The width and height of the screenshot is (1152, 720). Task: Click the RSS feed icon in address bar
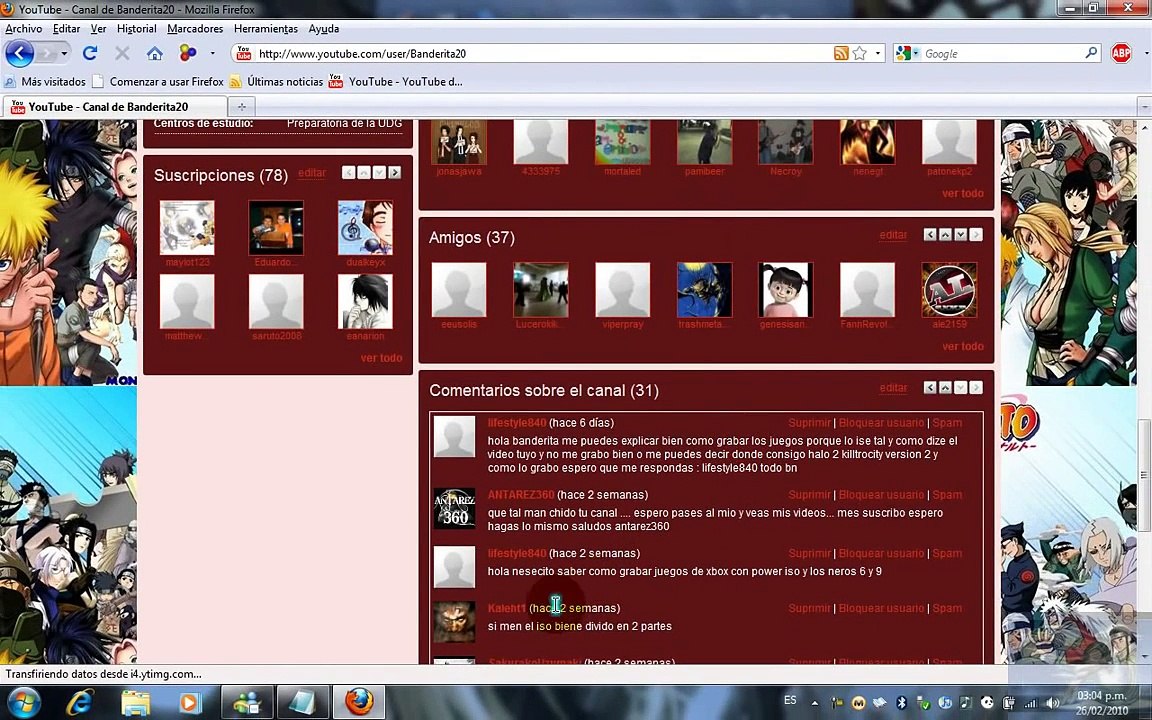click(x=841, y=53)
